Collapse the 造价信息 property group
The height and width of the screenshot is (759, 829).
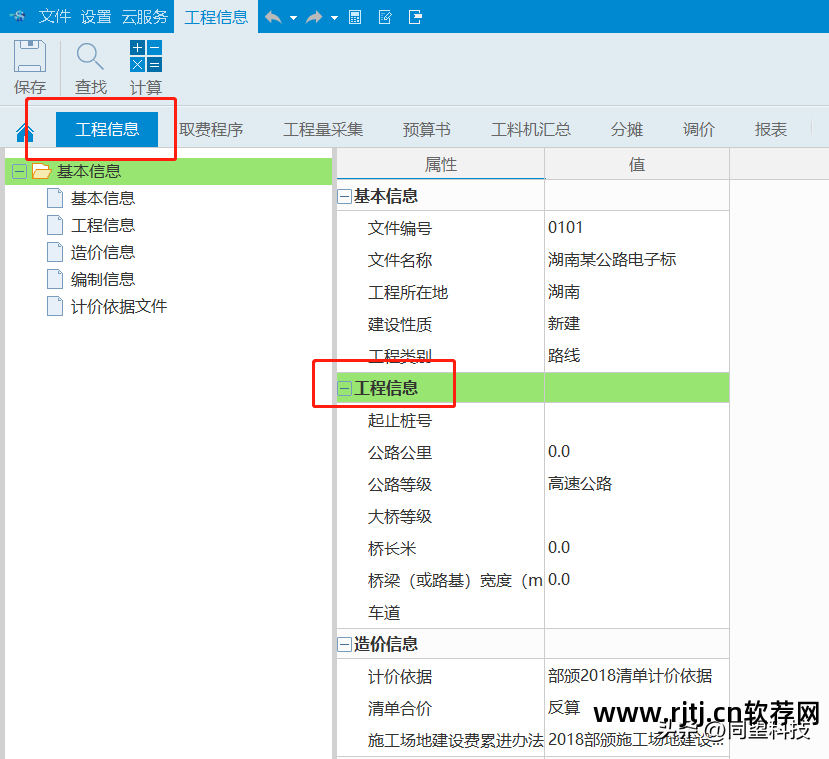click(x=344, y=644)
